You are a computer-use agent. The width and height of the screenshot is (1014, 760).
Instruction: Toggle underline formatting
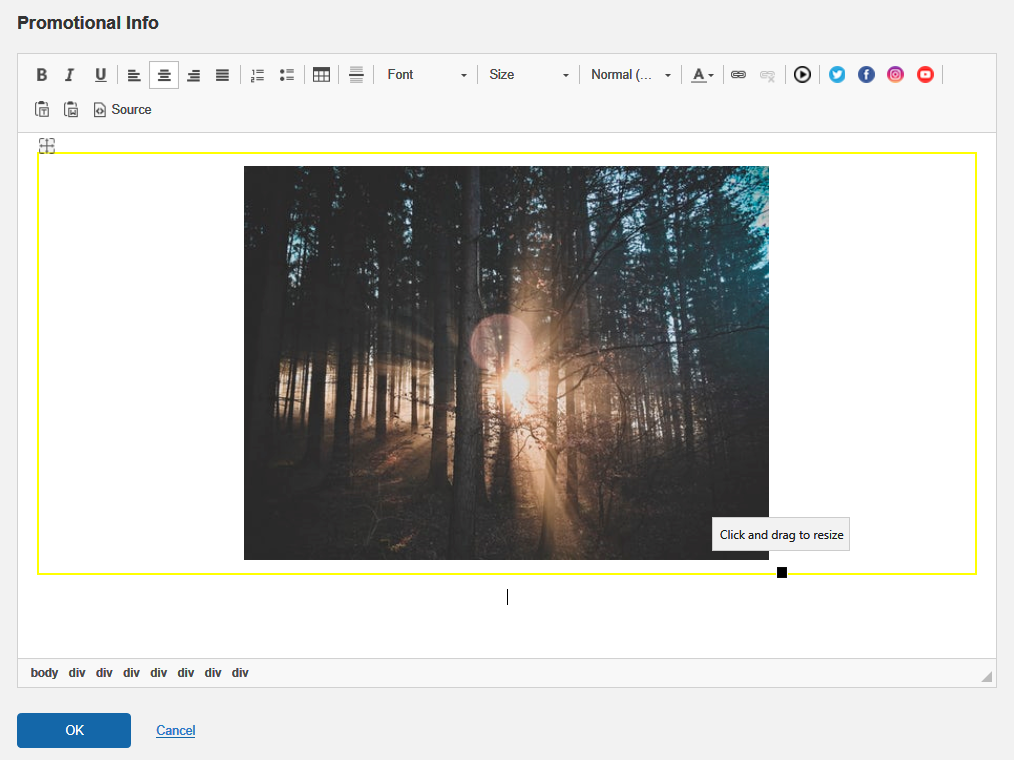100,75
